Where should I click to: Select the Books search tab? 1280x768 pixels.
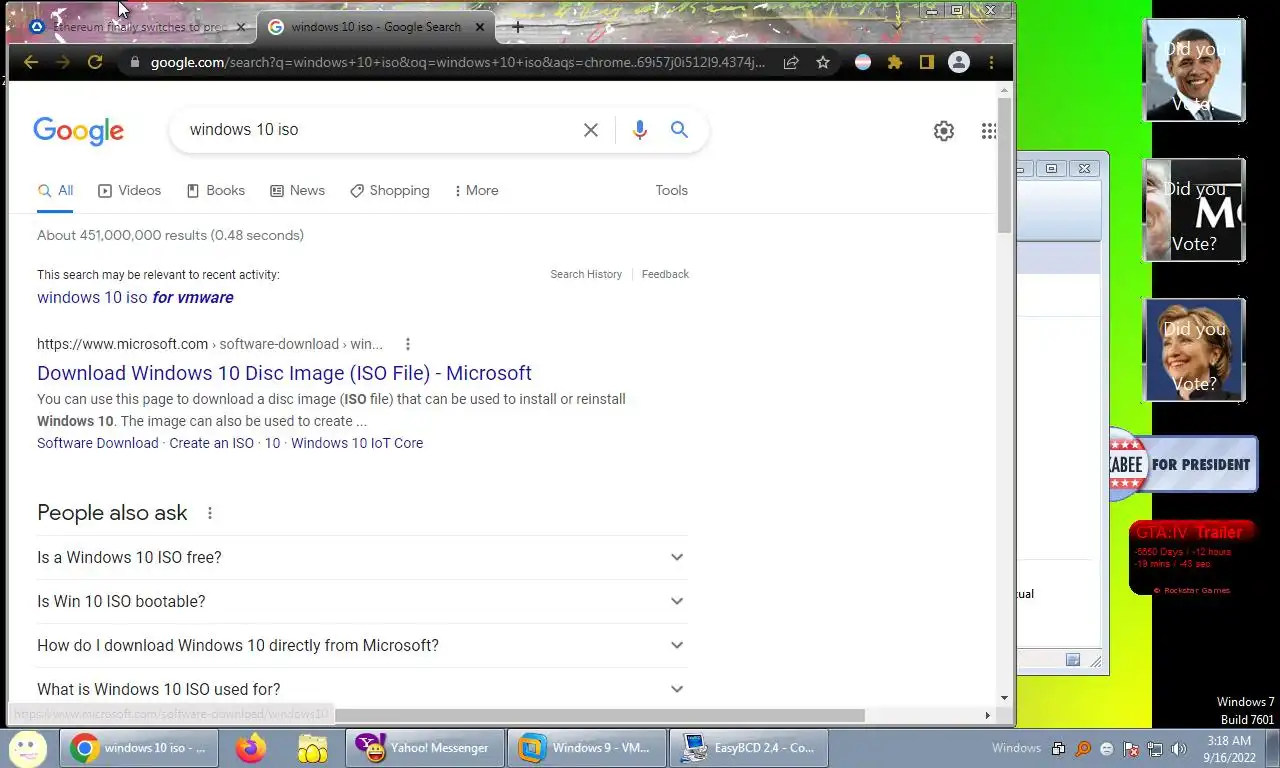pos(215,190)
